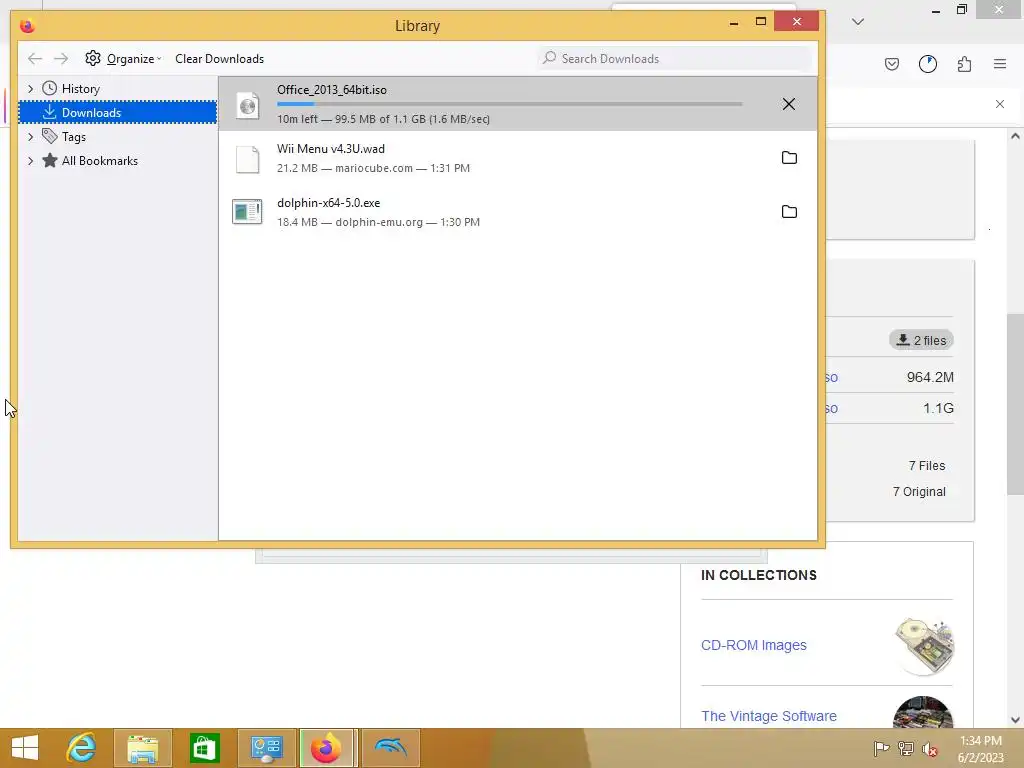
Task: Click the page scrollbar up arrow
Action: pyautogui.click(x=1015, y=136)
